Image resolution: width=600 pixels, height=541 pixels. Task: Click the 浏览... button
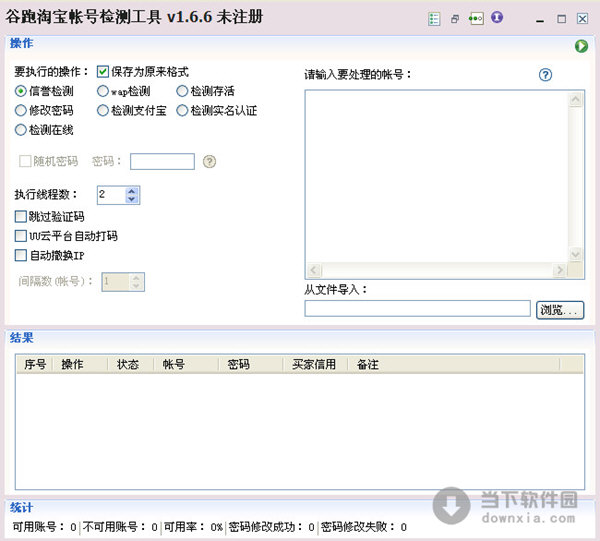[x=560, y=310]
